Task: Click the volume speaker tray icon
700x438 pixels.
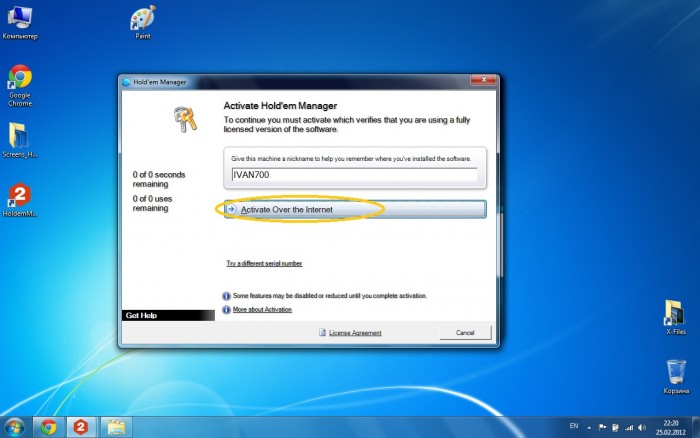Action: [642, 428]
